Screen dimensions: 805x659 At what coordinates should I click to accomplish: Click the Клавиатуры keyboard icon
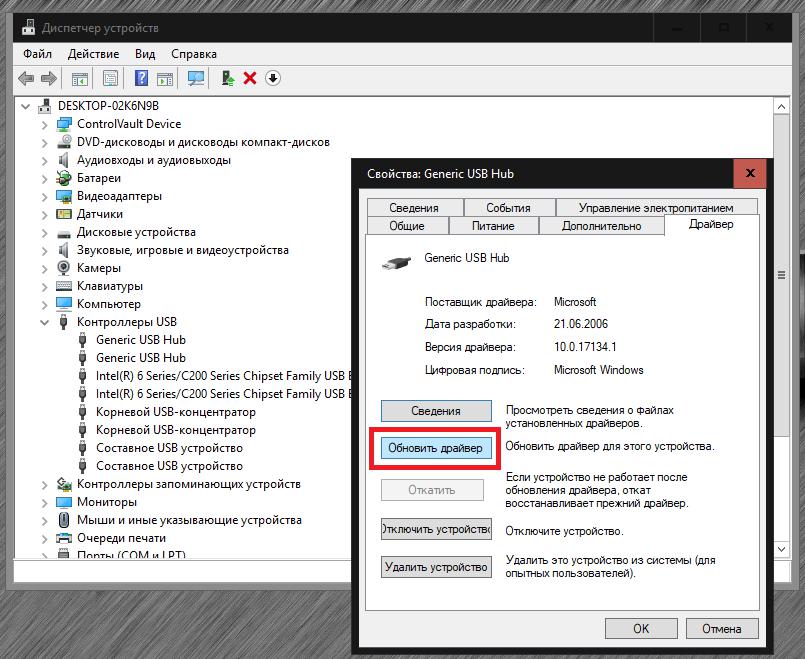[x=64, y=286]
